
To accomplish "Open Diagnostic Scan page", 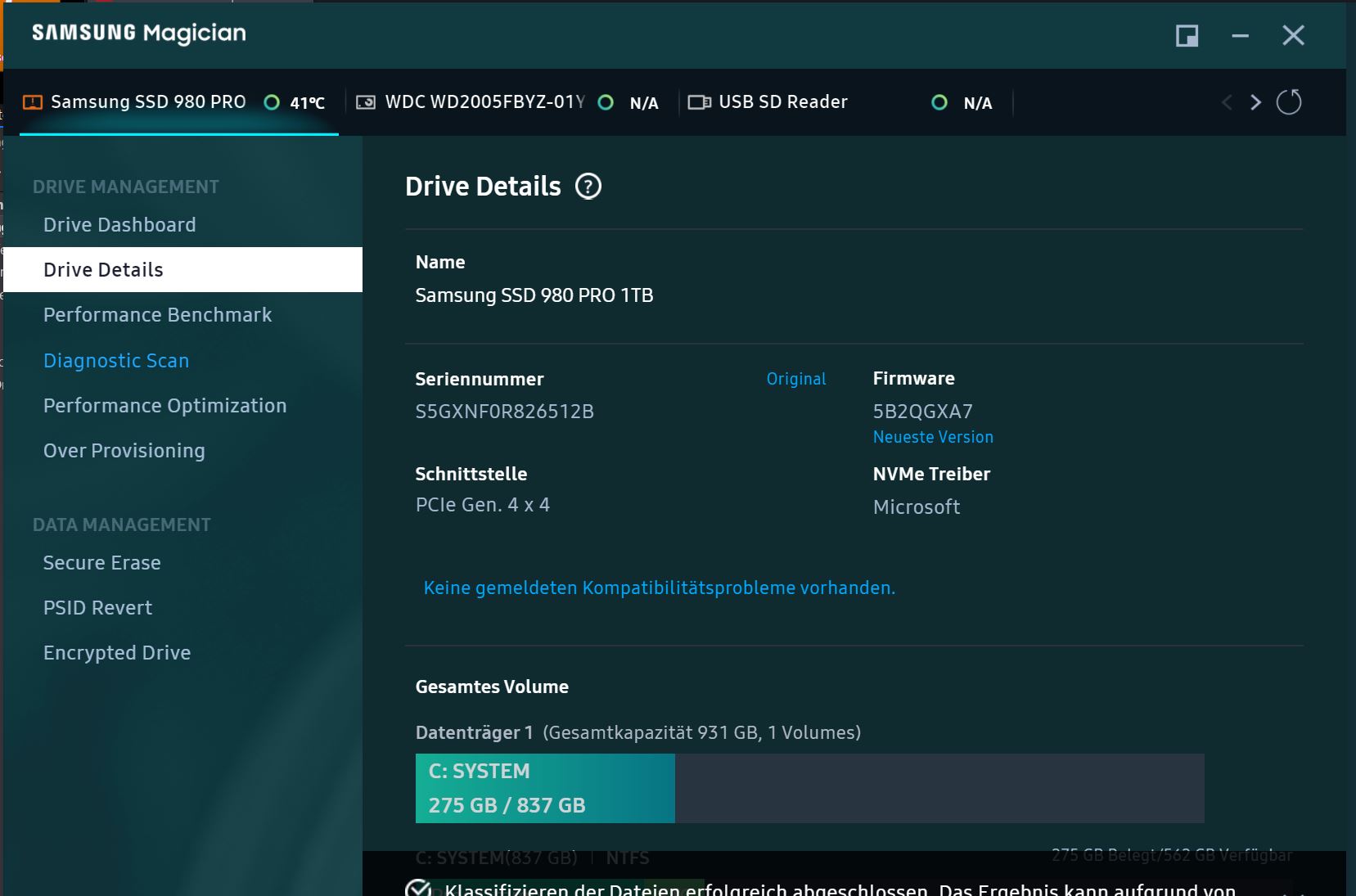I will point(116,361).
